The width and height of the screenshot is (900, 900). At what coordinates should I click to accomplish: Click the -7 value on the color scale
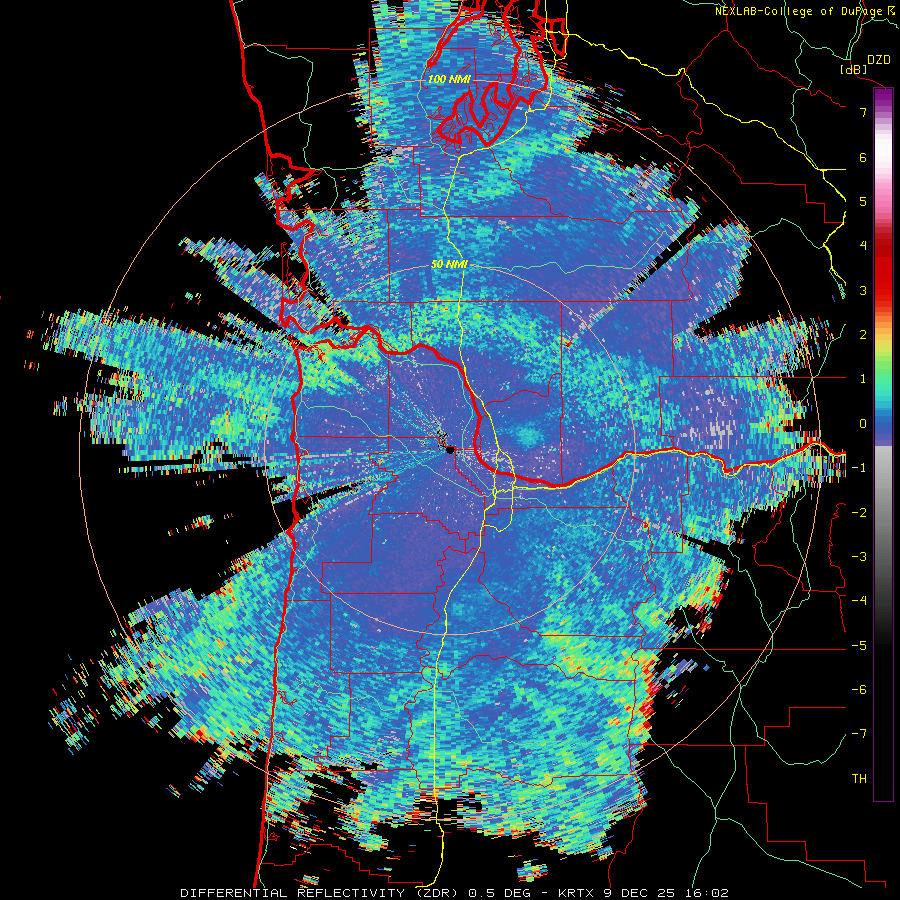[859, 734]
